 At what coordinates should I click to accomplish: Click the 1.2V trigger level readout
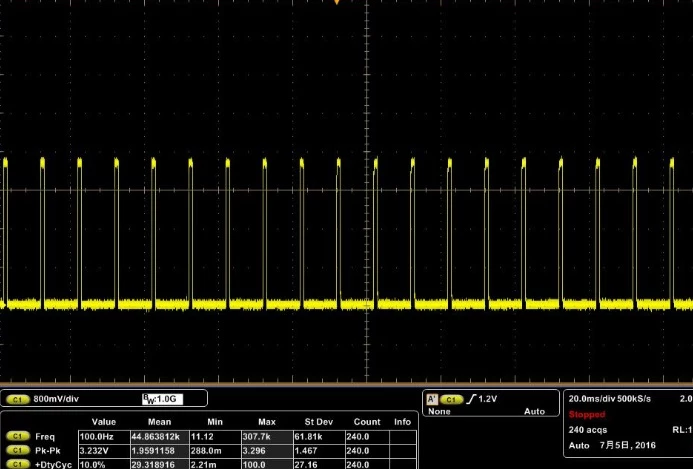[488, 399]
